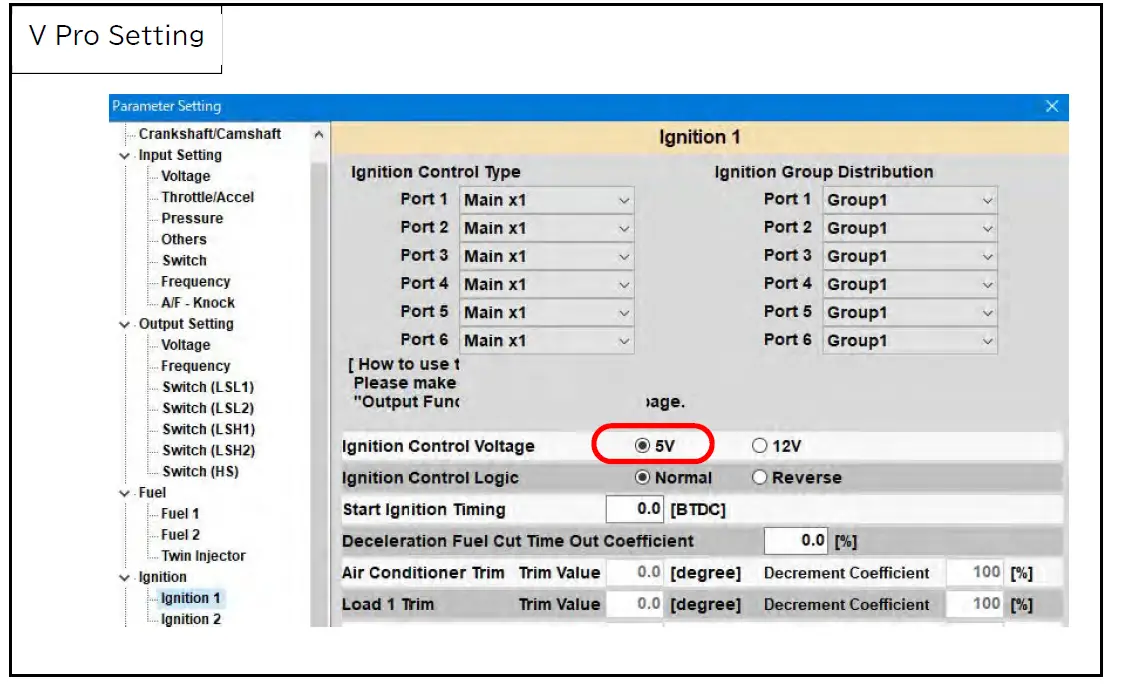
Task: Open Port 1 Ignition Group Distribution dropdown
Action: coord(909,200)
